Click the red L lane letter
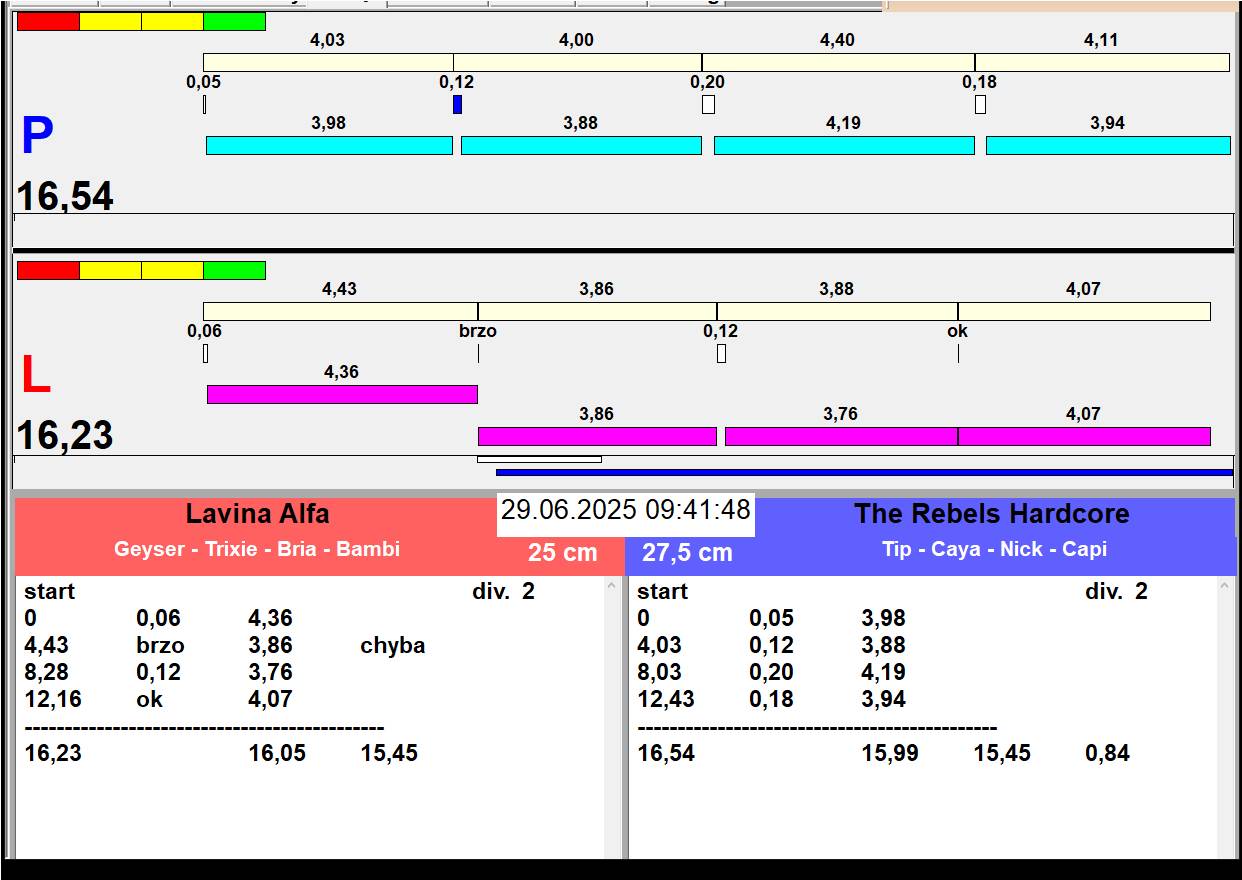This screenshot has height=880, width=1242. (x=36, y=376)
